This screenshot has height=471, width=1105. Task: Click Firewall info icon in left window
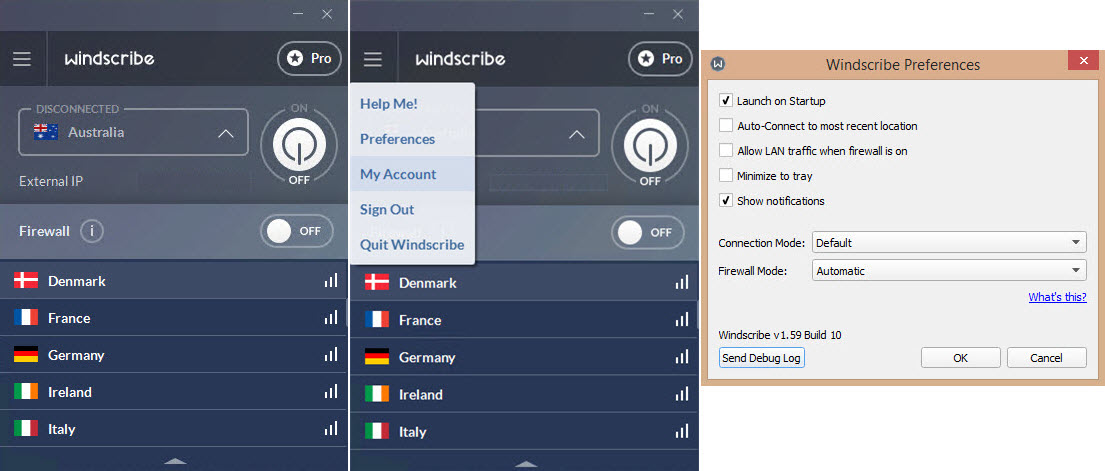[92, 231]
